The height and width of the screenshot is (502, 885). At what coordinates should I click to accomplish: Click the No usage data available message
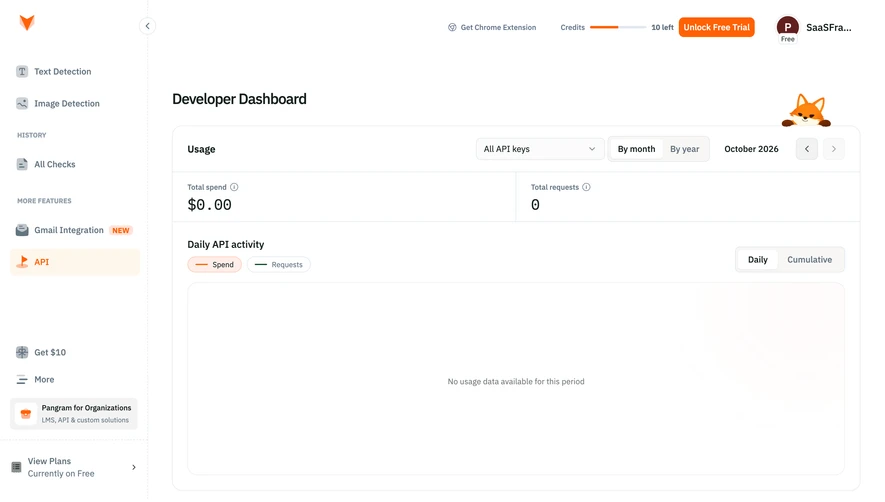point(516,382)
